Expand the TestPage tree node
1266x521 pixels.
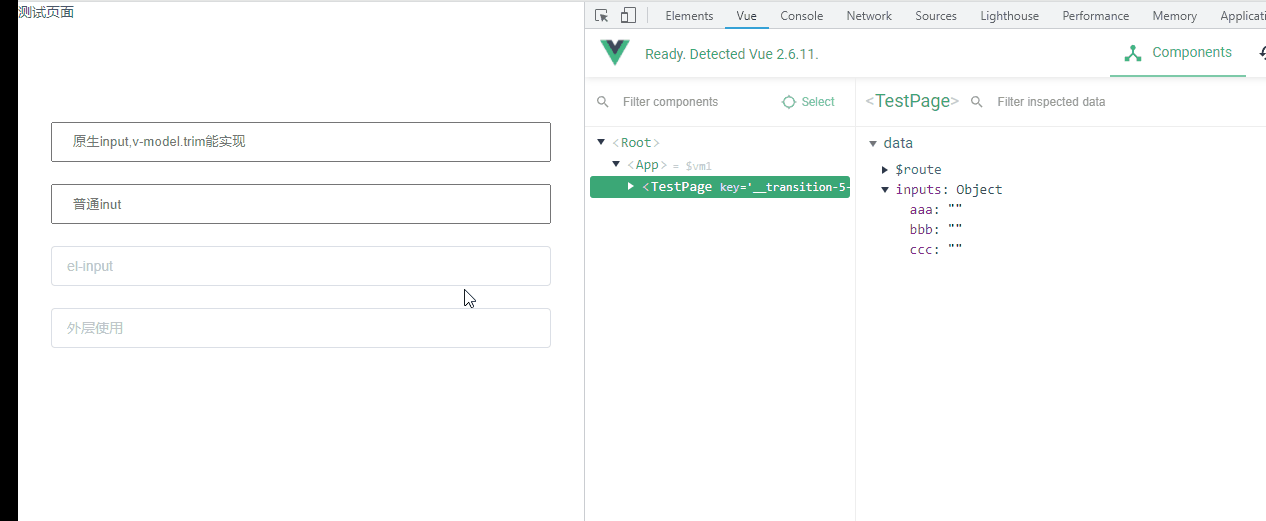(630, 187)
